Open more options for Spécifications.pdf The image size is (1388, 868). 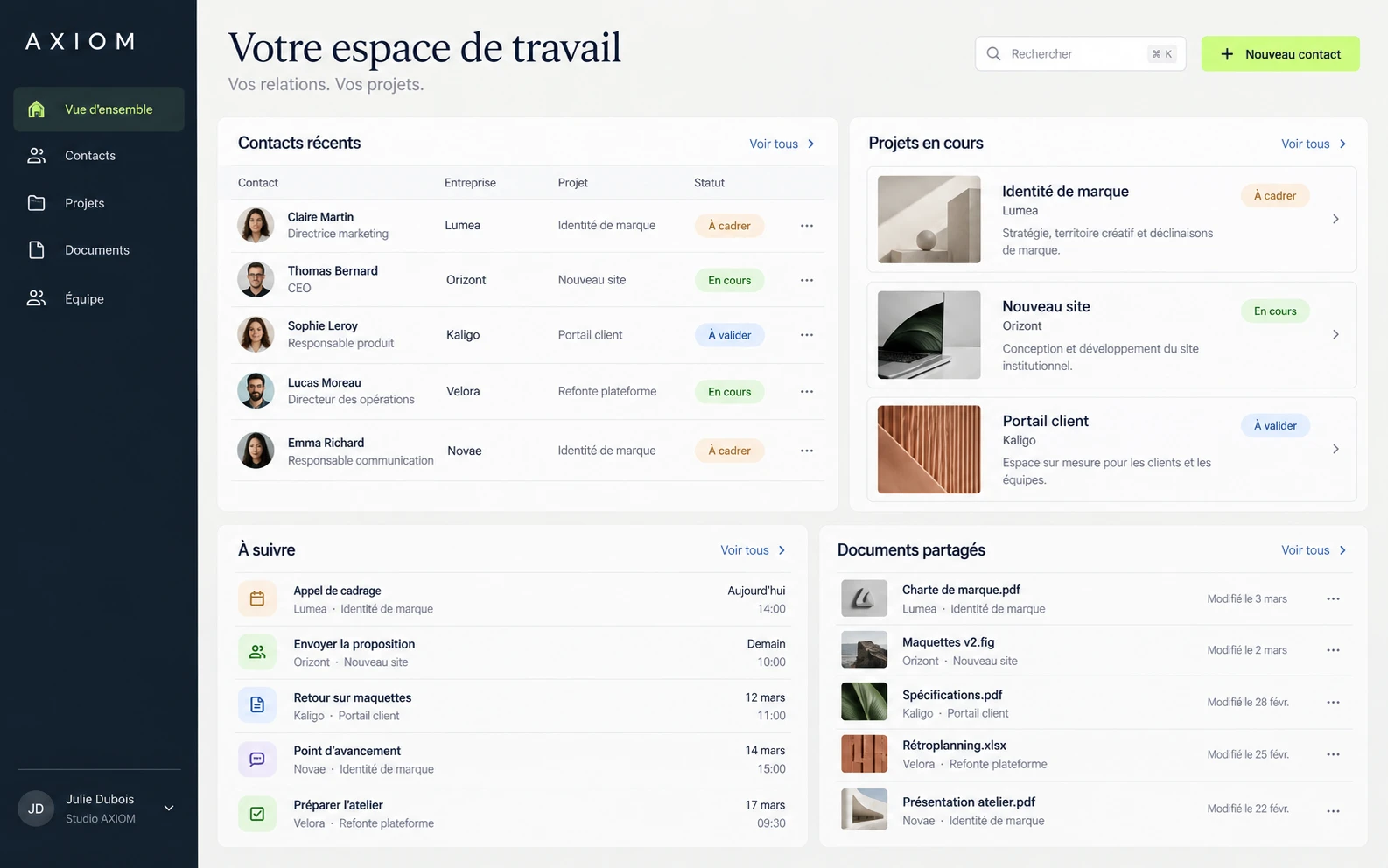point(1333,703)
